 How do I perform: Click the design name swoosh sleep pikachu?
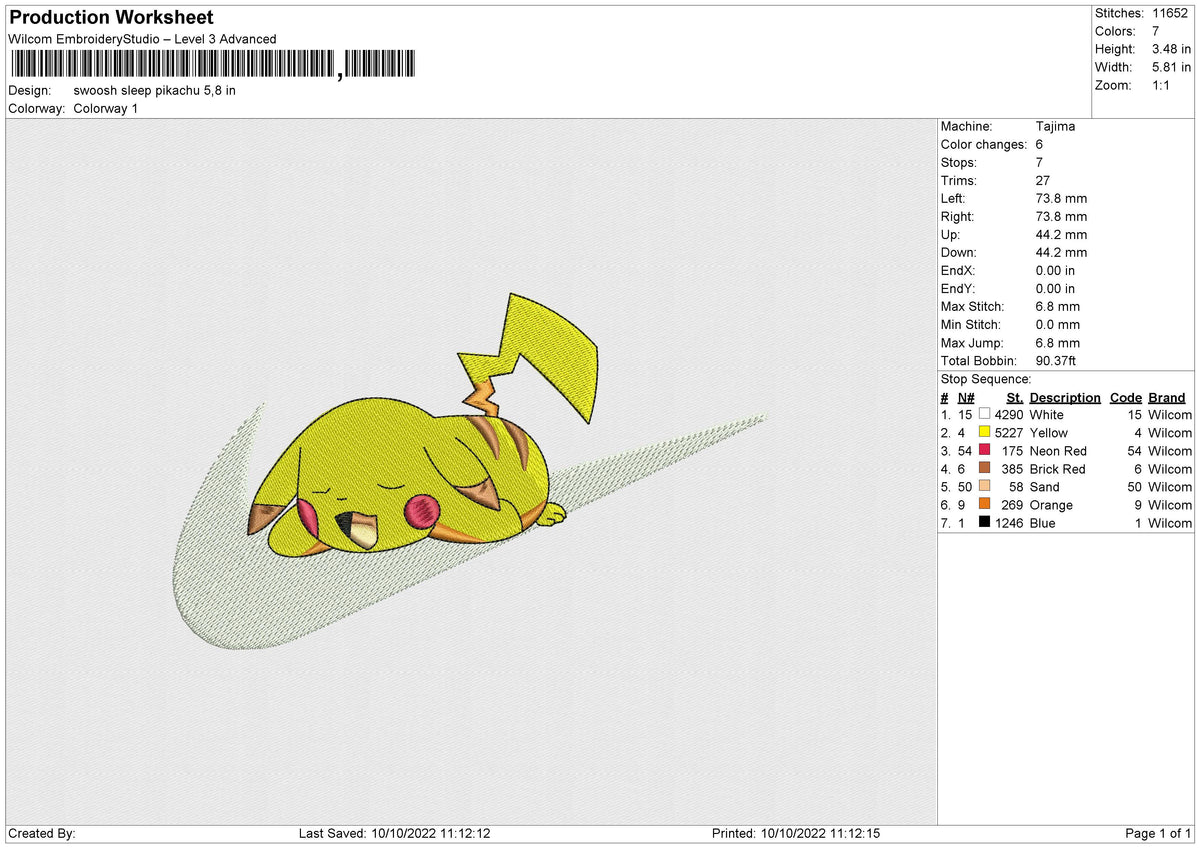click(155, 90)
